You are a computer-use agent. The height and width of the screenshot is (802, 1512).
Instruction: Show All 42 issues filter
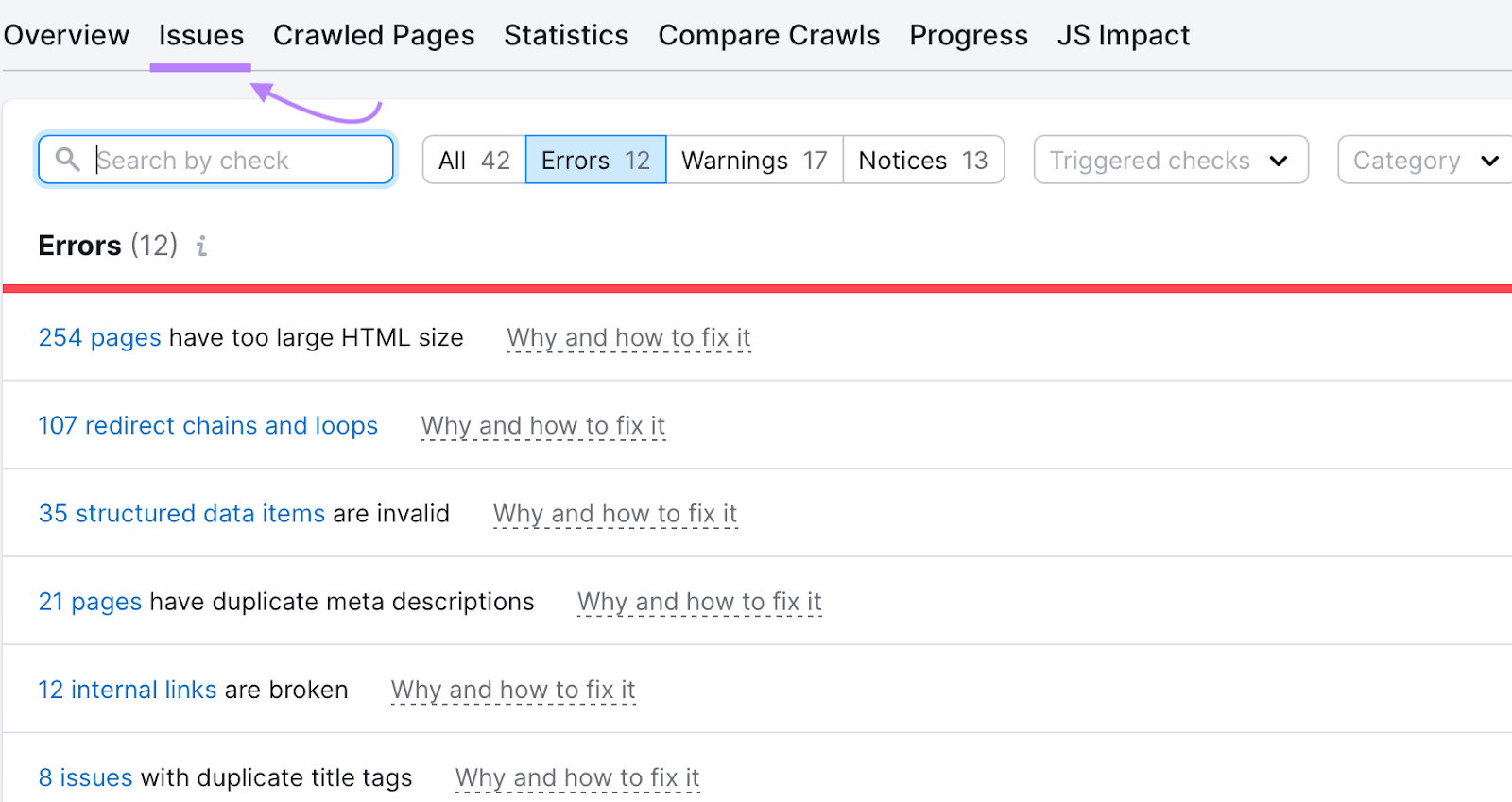(474, 160)
